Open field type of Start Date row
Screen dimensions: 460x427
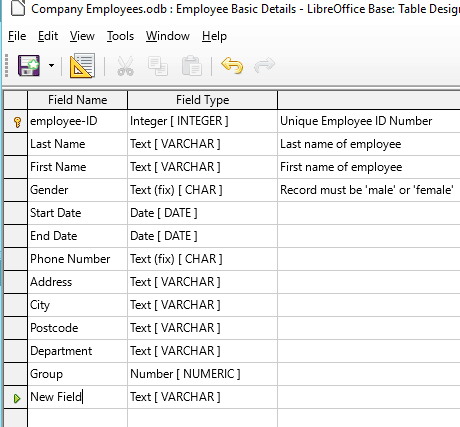click(202, 213)
